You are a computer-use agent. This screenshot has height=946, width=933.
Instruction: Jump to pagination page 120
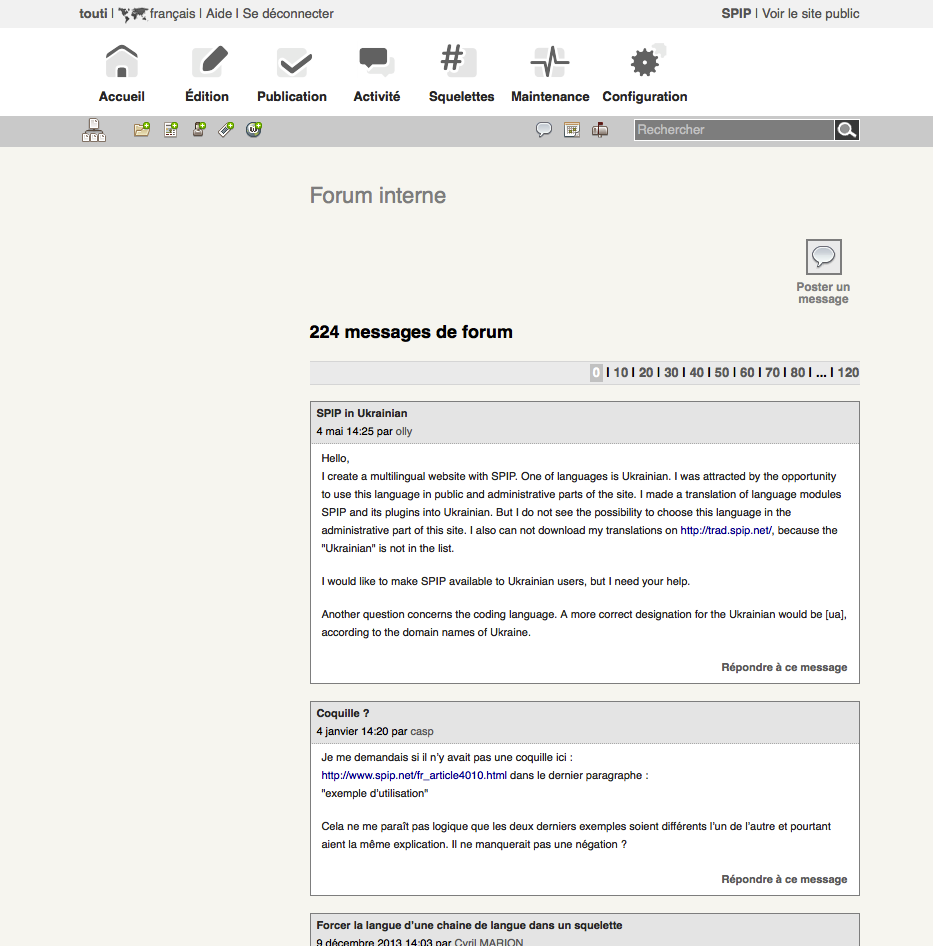point(848,373)
